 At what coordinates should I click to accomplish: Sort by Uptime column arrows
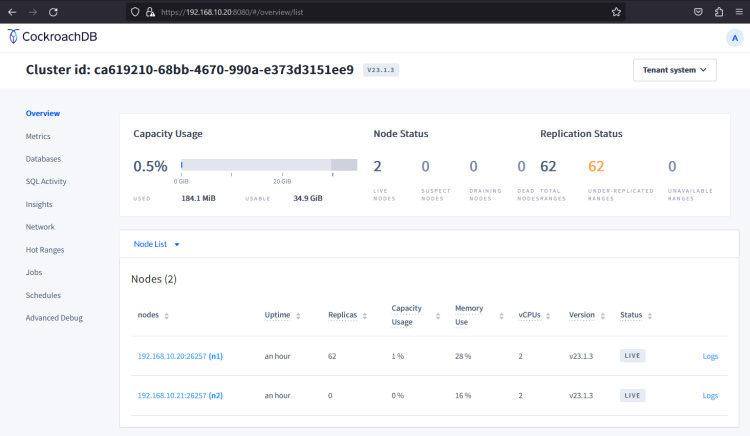[297, 315]
